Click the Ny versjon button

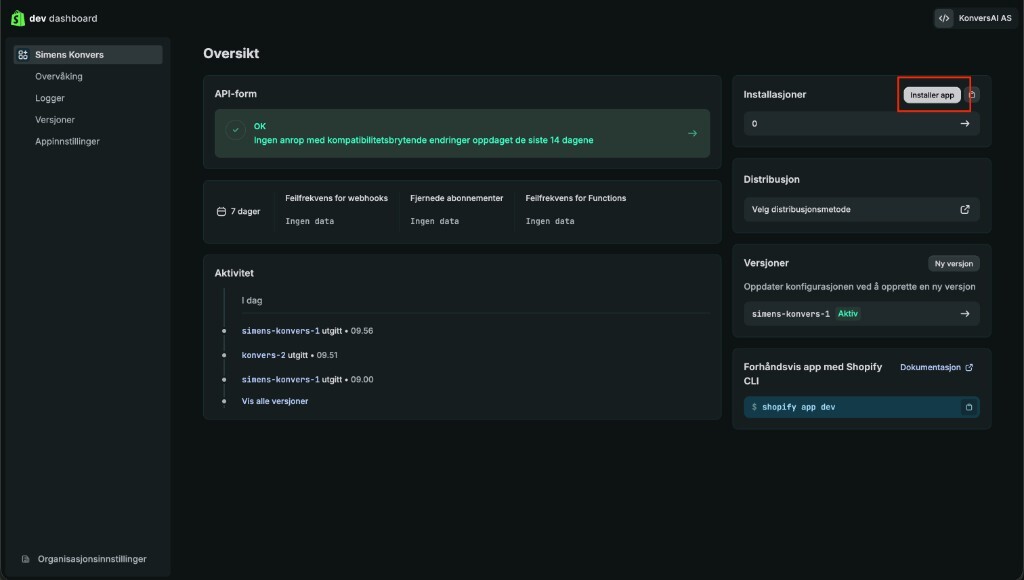(x=953, y=264)
